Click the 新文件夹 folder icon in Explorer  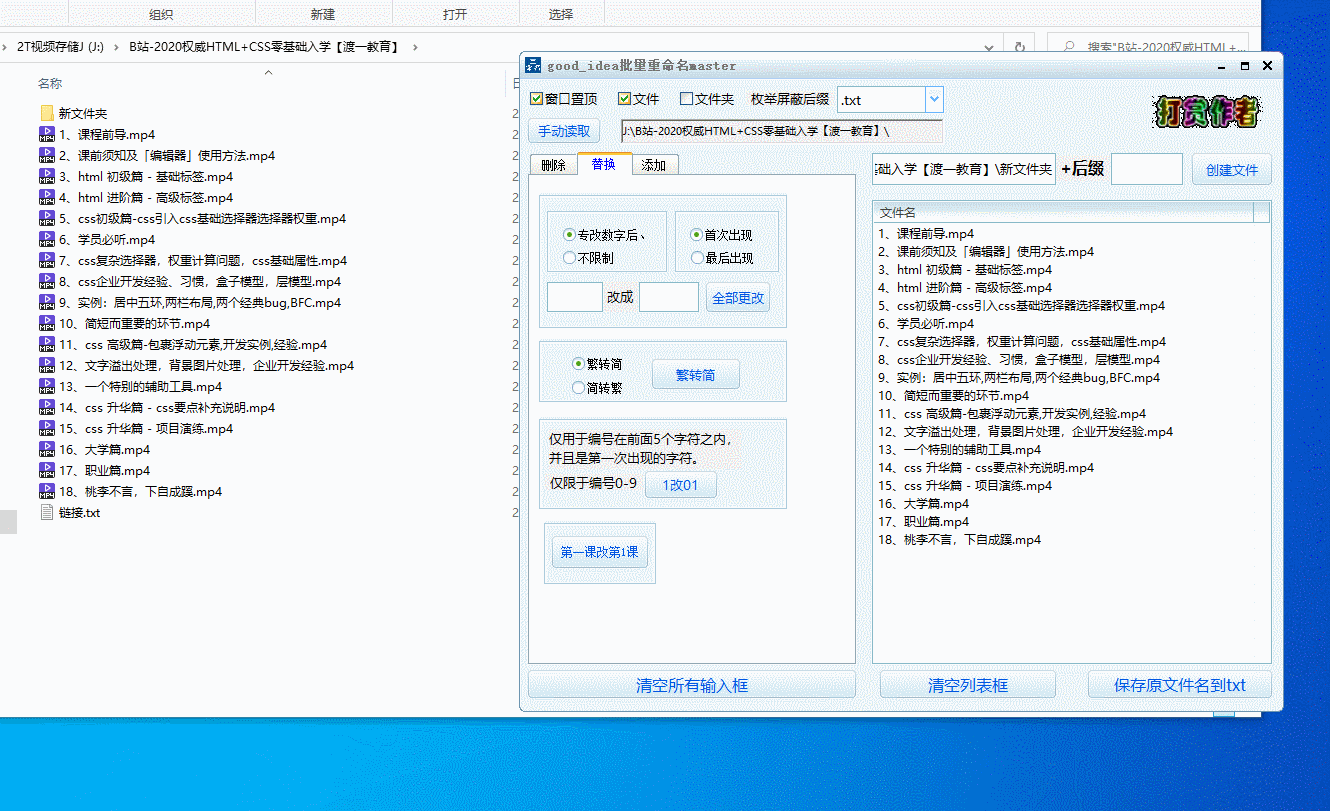click(46, 113)
